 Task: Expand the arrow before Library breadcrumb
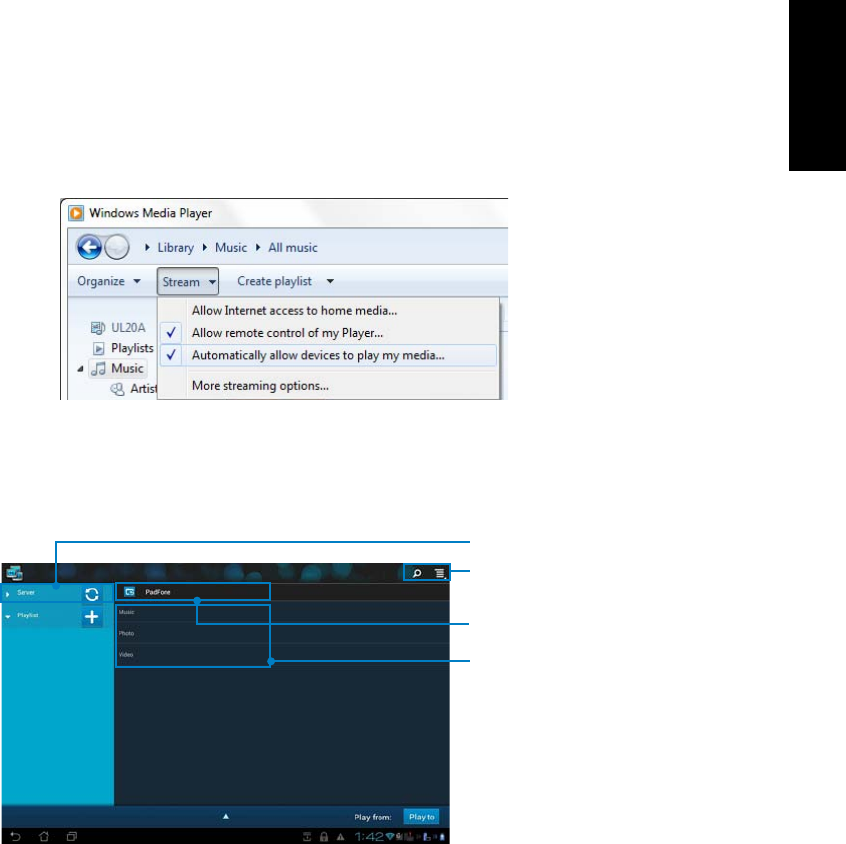[x=147, y=248]
